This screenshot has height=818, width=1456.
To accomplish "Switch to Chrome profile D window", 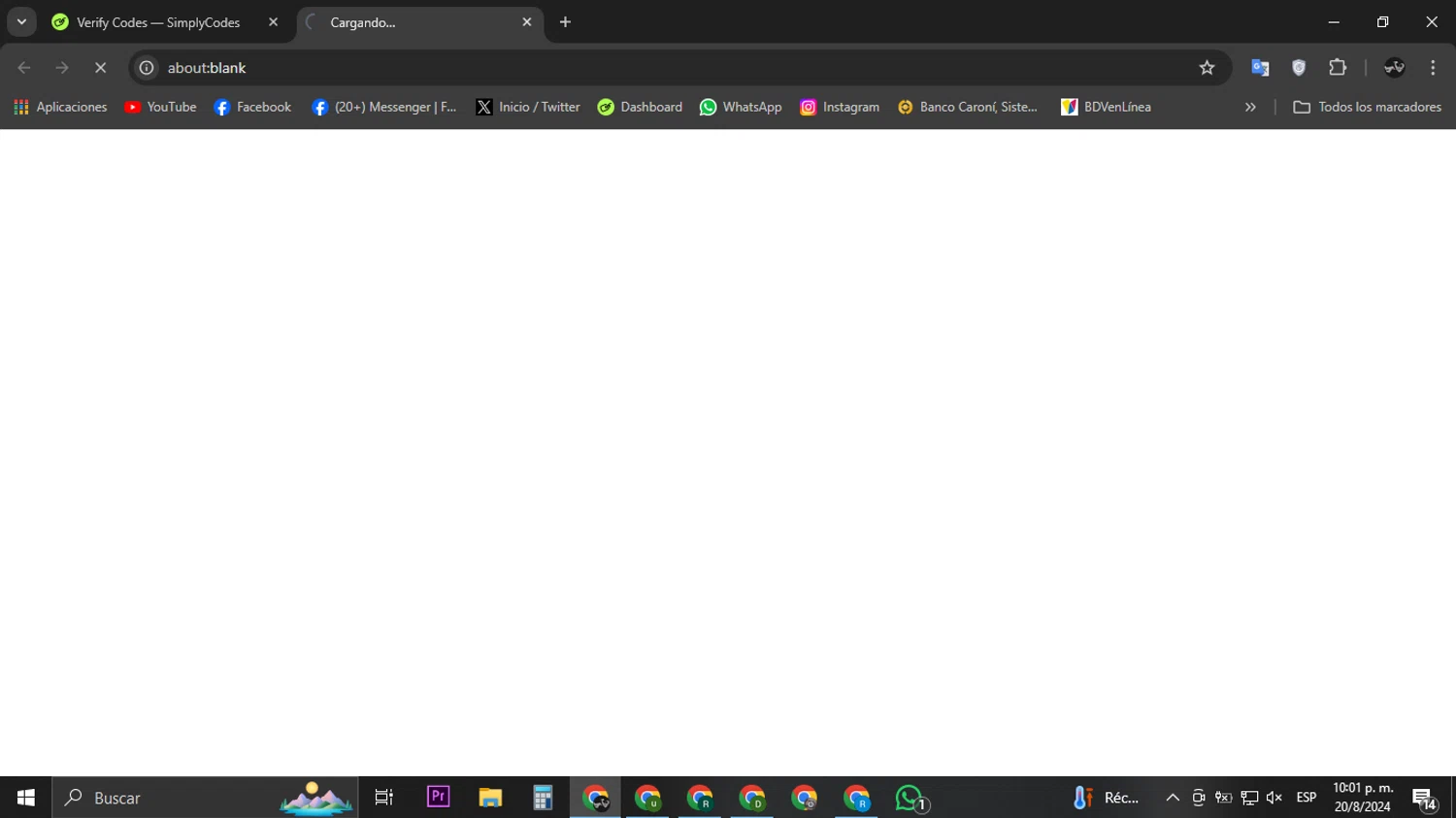I will click(752, 798).
